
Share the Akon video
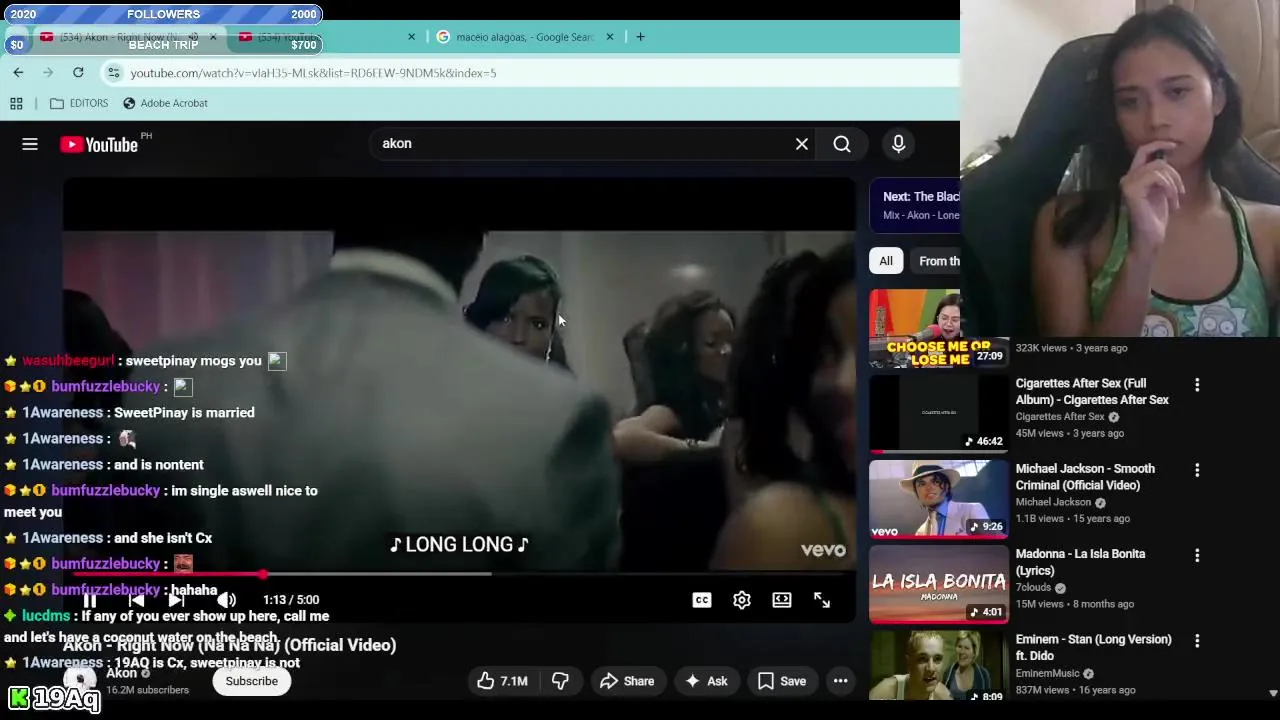pos(626,681)
